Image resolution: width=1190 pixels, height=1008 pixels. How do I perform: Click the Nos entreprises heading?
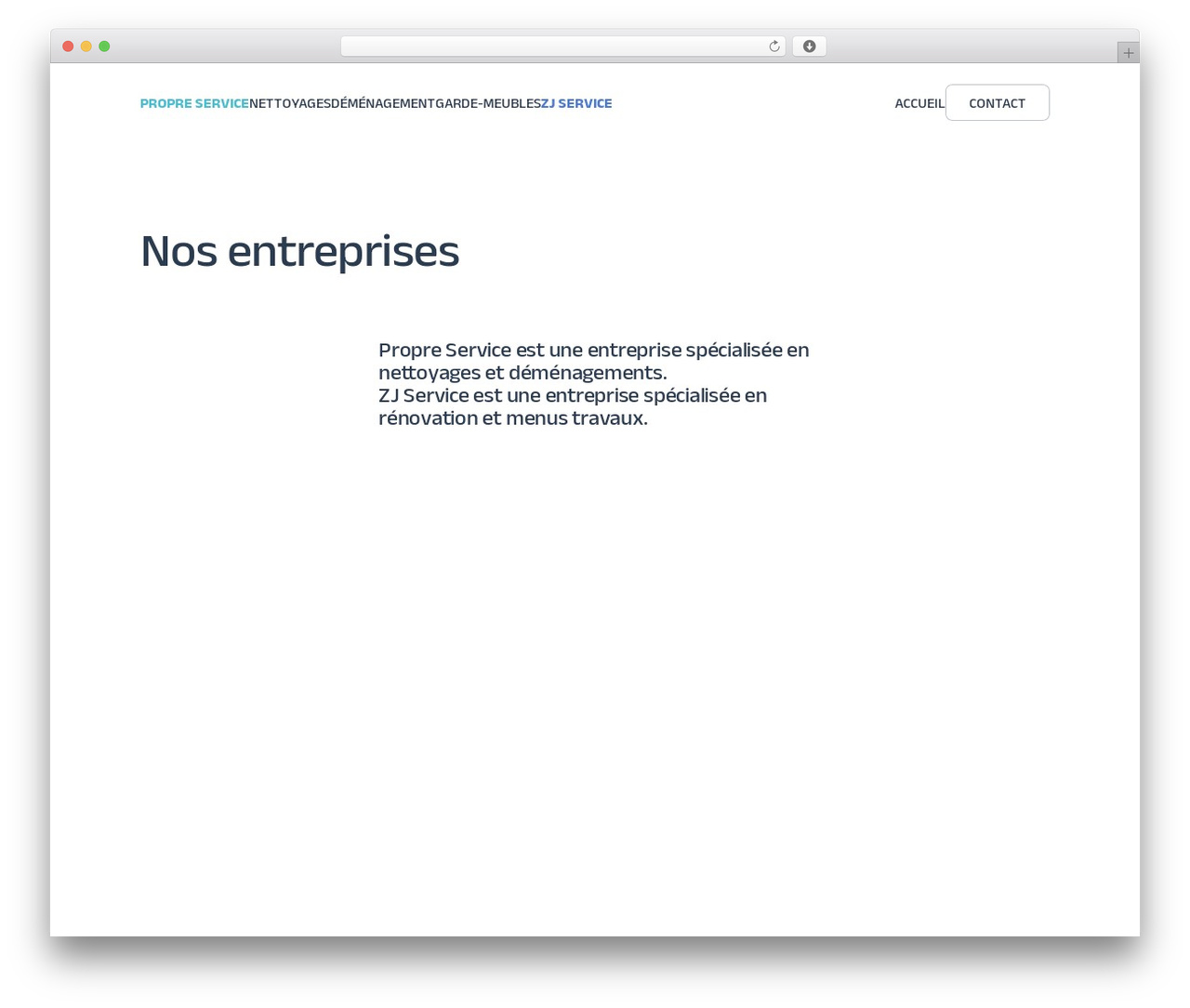coord(299,251)
